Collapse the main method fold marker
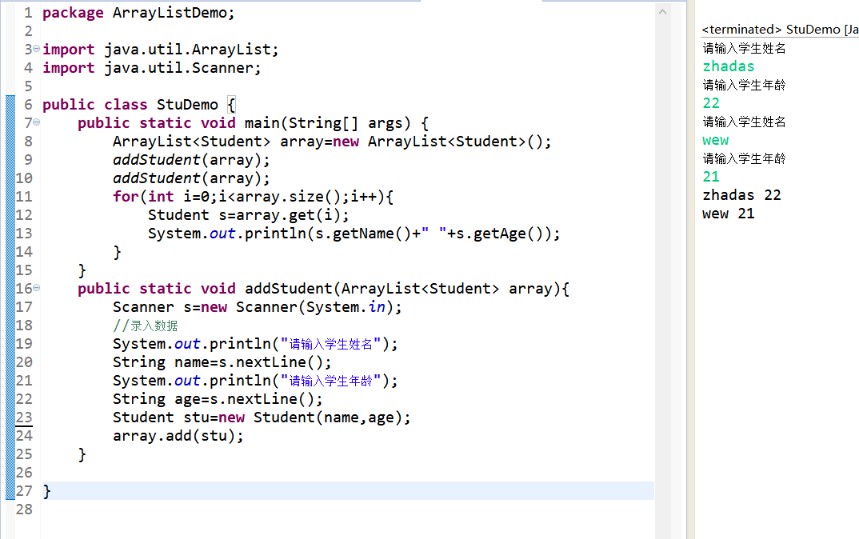 pyautogui.click(x=36, y=122)
